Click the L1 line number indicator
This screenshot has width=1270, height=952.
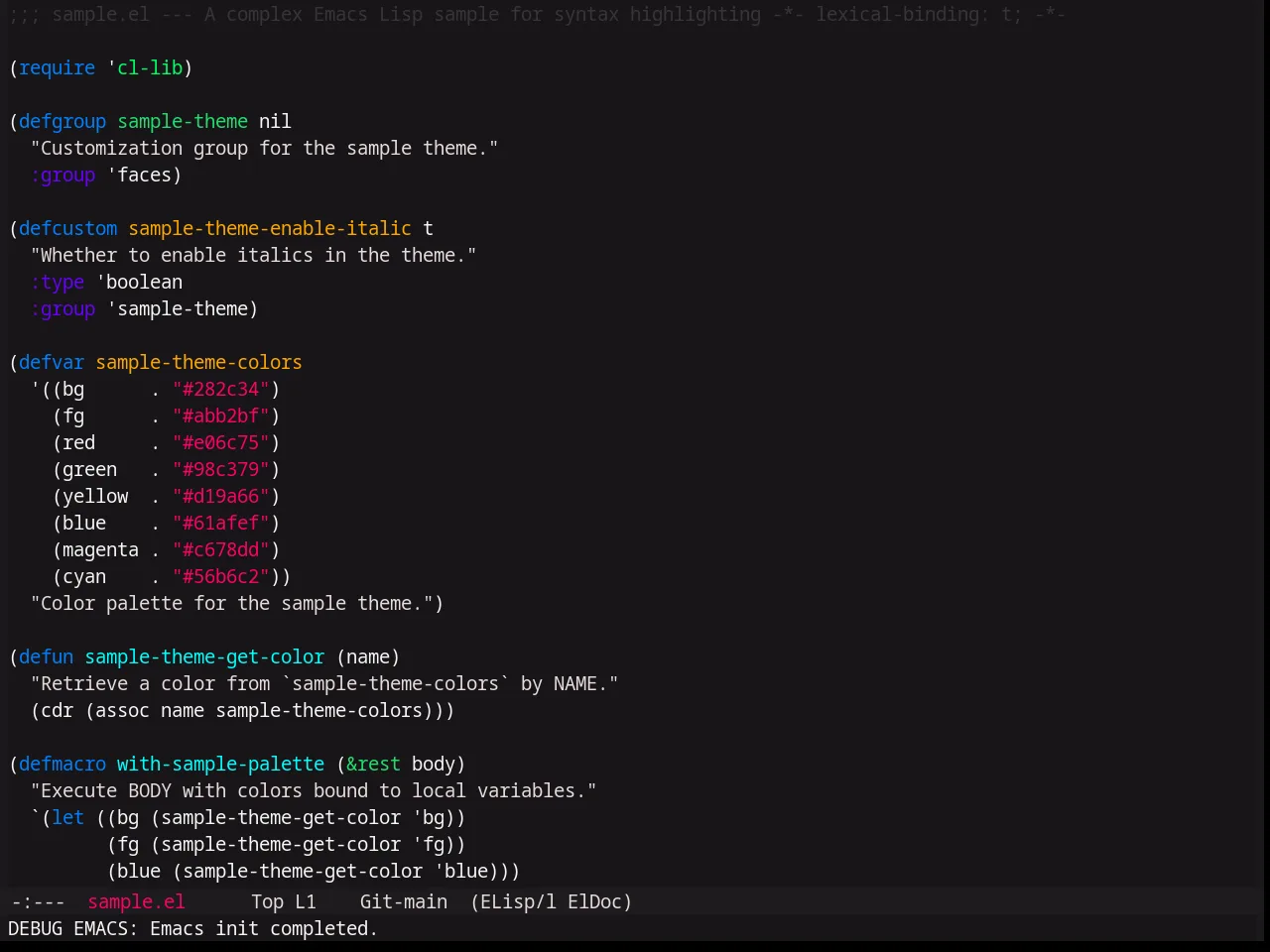(x=306, y=901)
